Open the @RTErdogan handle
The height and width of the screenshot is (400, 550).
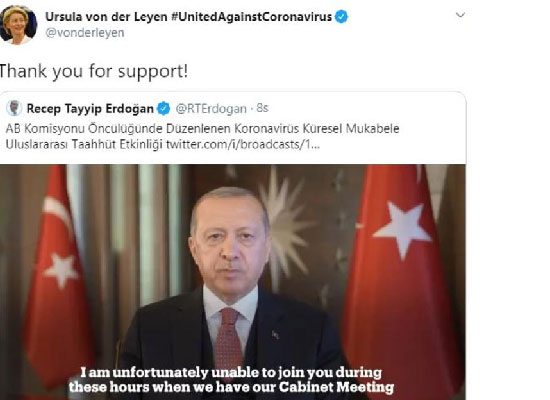coord(211,109)
